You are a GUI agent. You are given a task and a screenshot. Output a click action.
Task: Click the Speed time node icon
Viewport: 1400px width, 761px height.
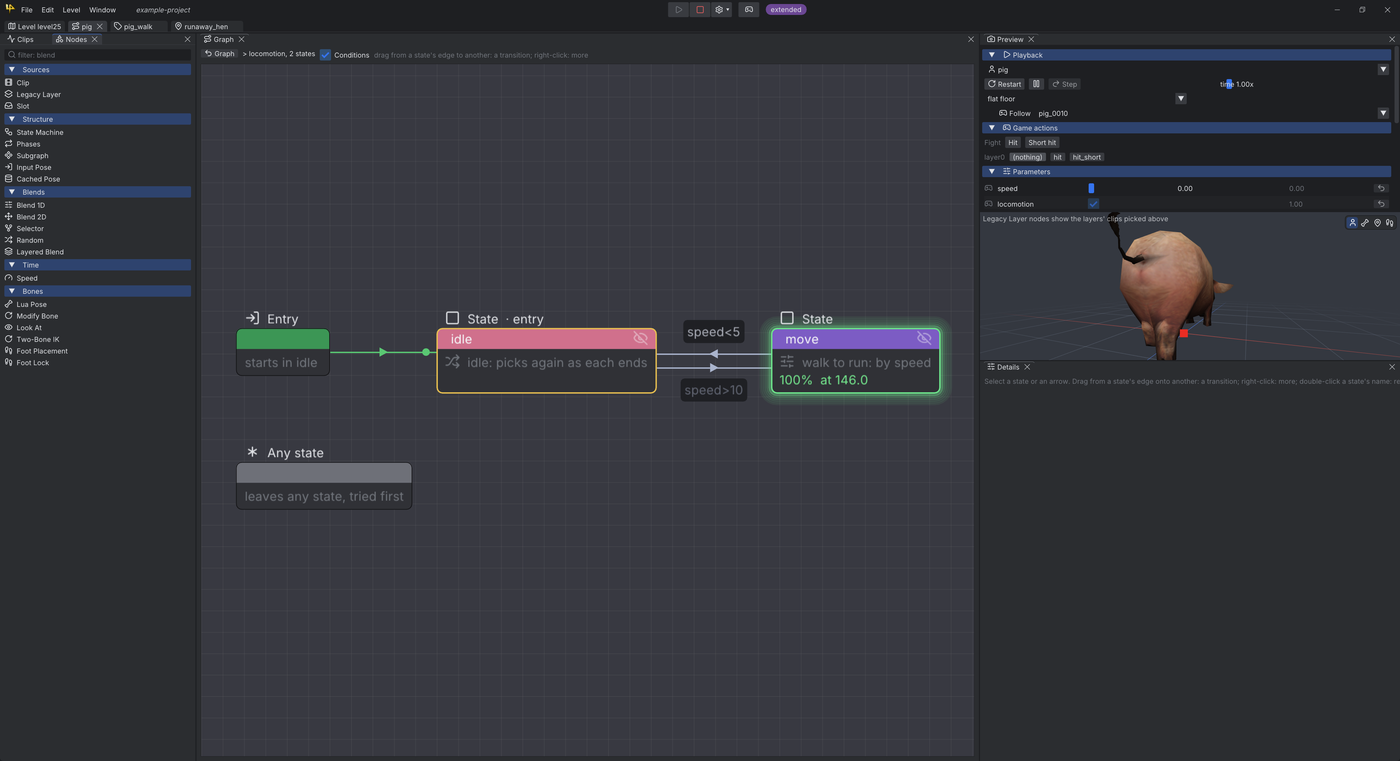point(9,278)
